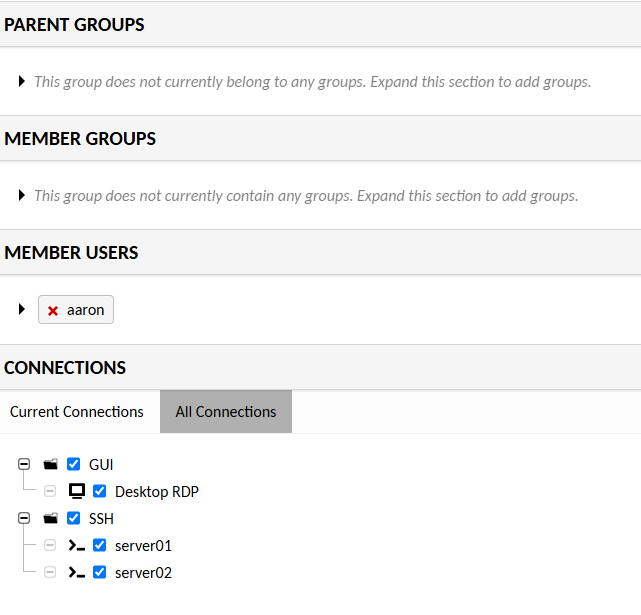Click the server01 terminal icon
The height and width of the screenshot is (615, 641).
click(77, 546)
